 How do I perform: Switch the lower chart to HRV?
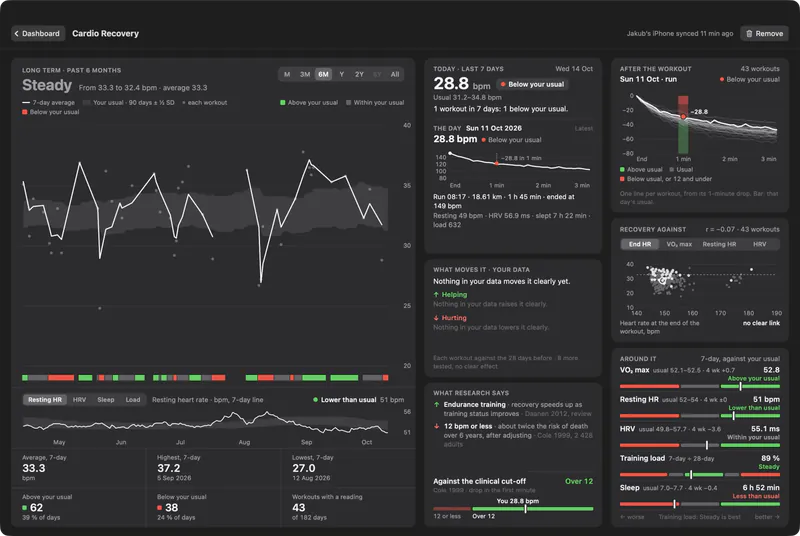tap(80, 400)
